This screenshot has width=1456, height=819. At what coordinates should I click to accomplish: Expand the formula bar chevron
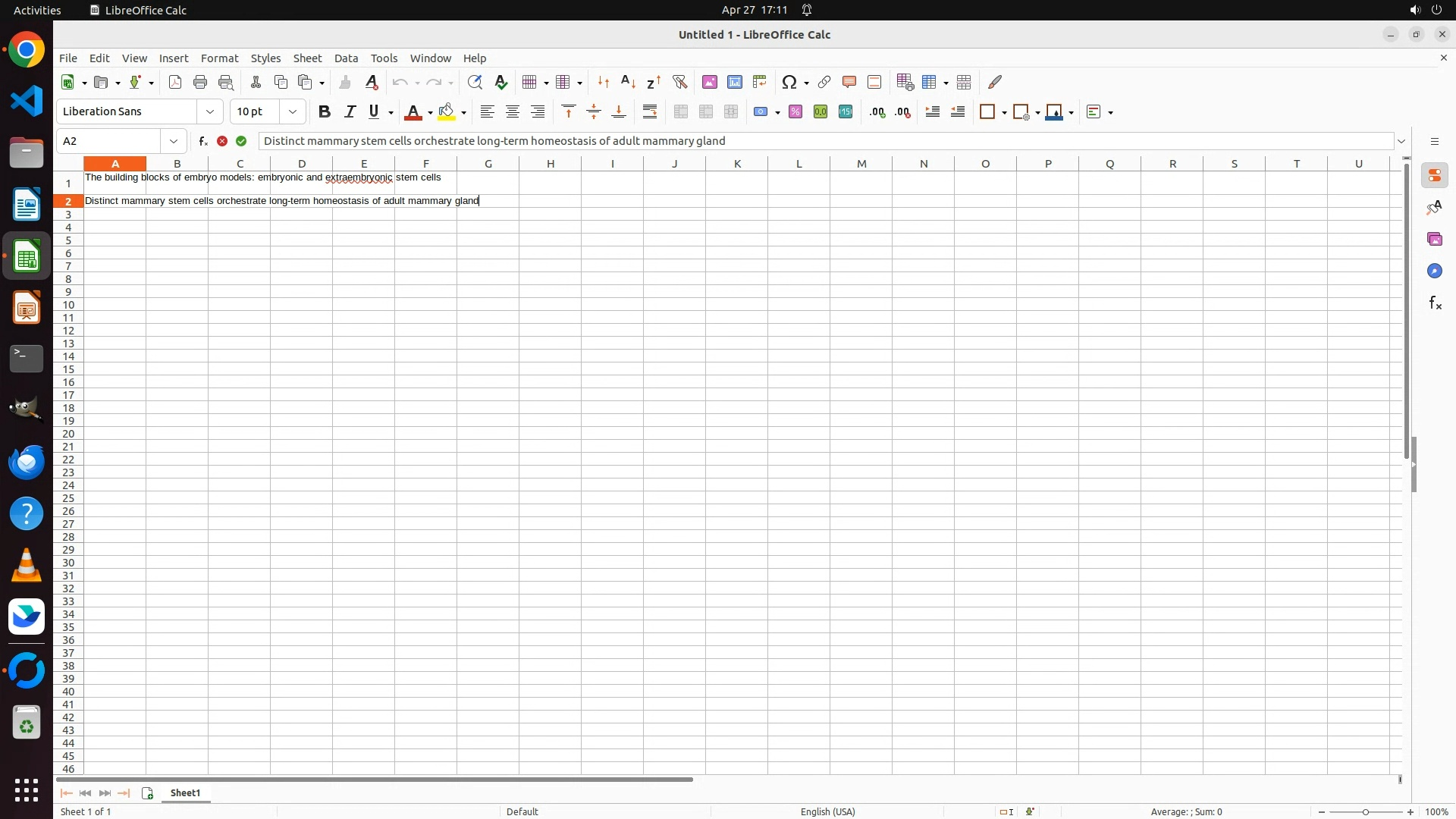[x=1401, y=141]
